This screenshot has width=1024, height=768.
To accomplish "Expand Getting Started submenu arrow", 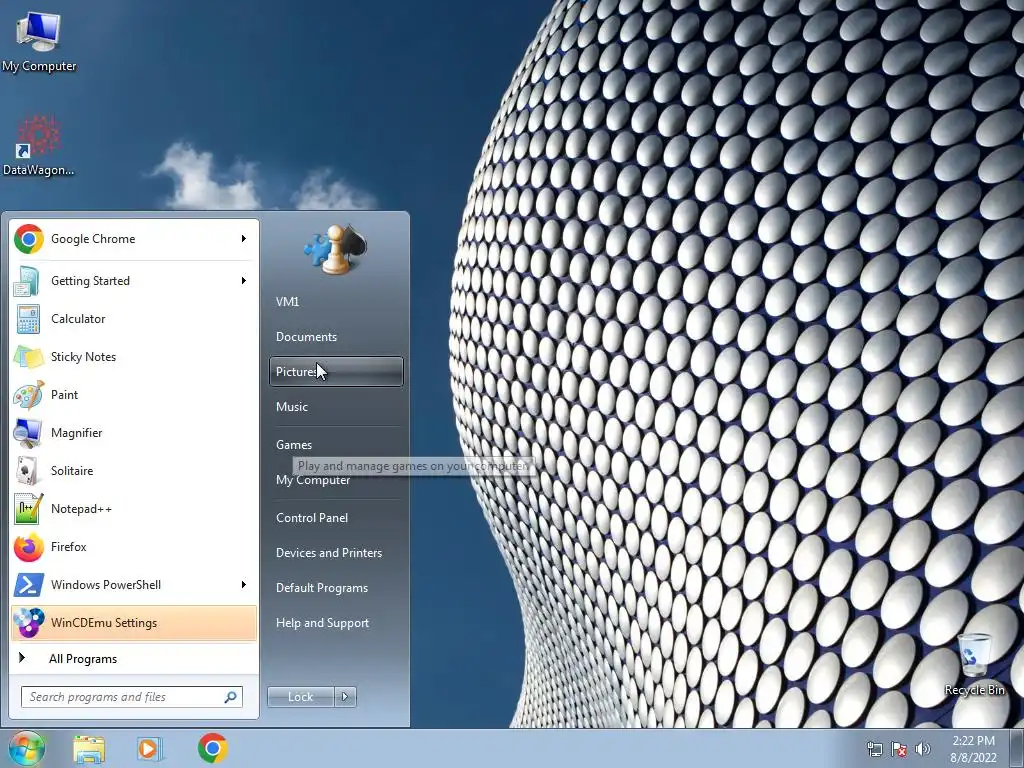I will coord(244,281).
